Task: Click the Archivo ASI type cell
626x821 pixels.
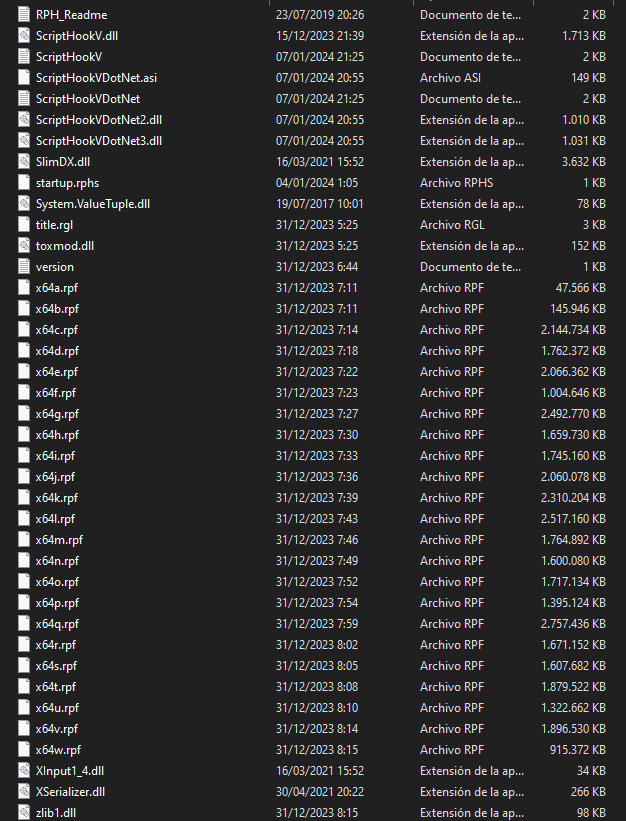Action: coord(450,77)
